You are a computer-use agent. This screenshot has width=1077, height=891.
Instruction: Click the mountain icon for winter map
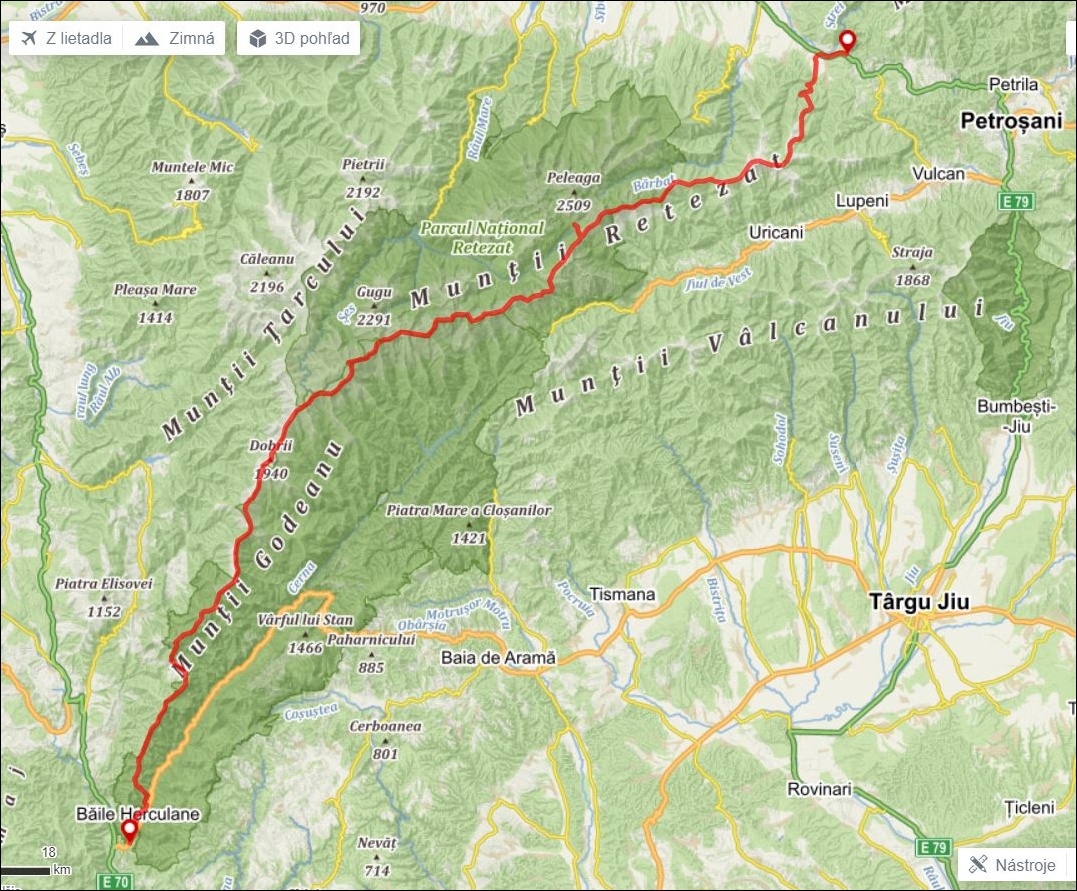[147, 38]
